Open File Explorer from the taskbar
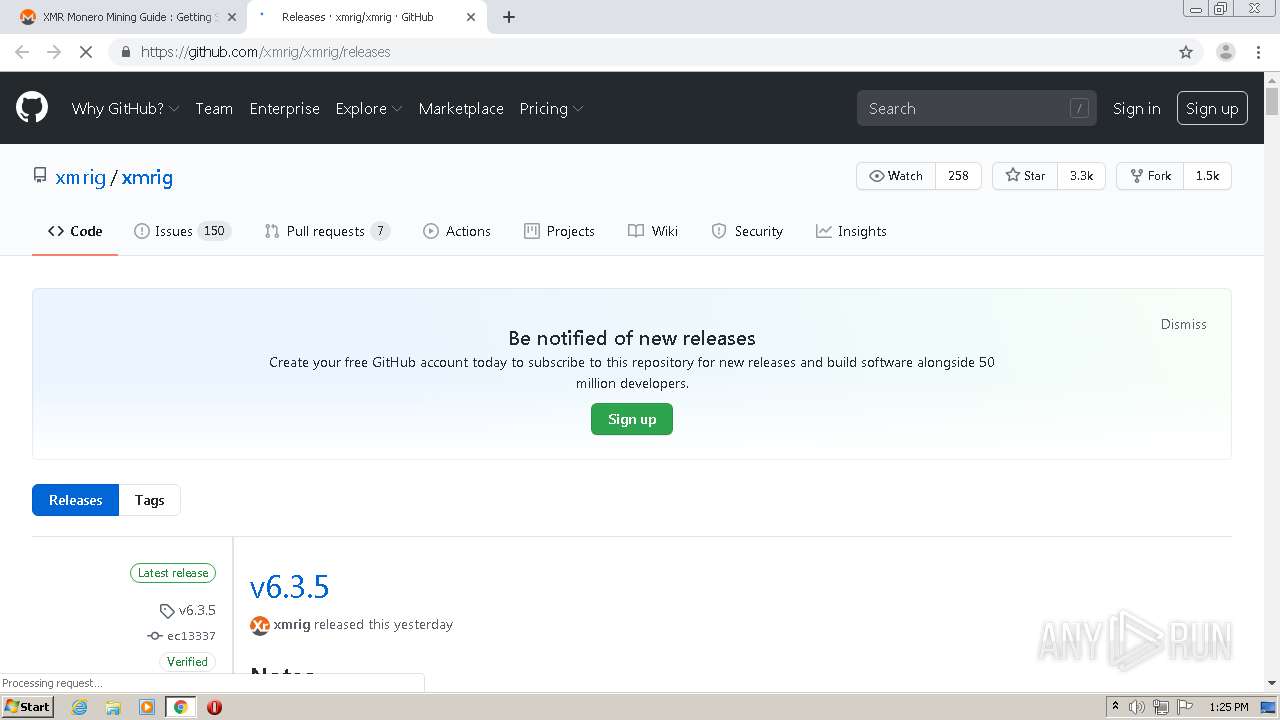The height and width of the screenshot is (720, 1280). tap(113, 707)
